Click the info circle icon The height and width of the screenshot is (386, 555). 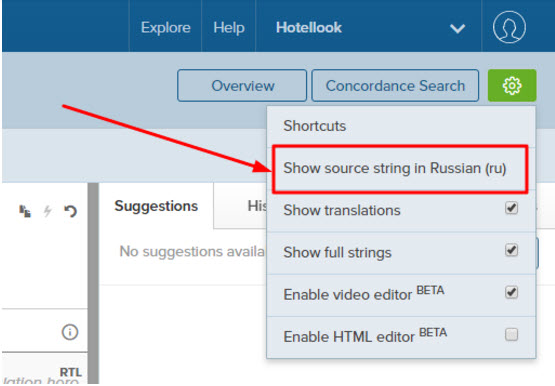point(70,332)
